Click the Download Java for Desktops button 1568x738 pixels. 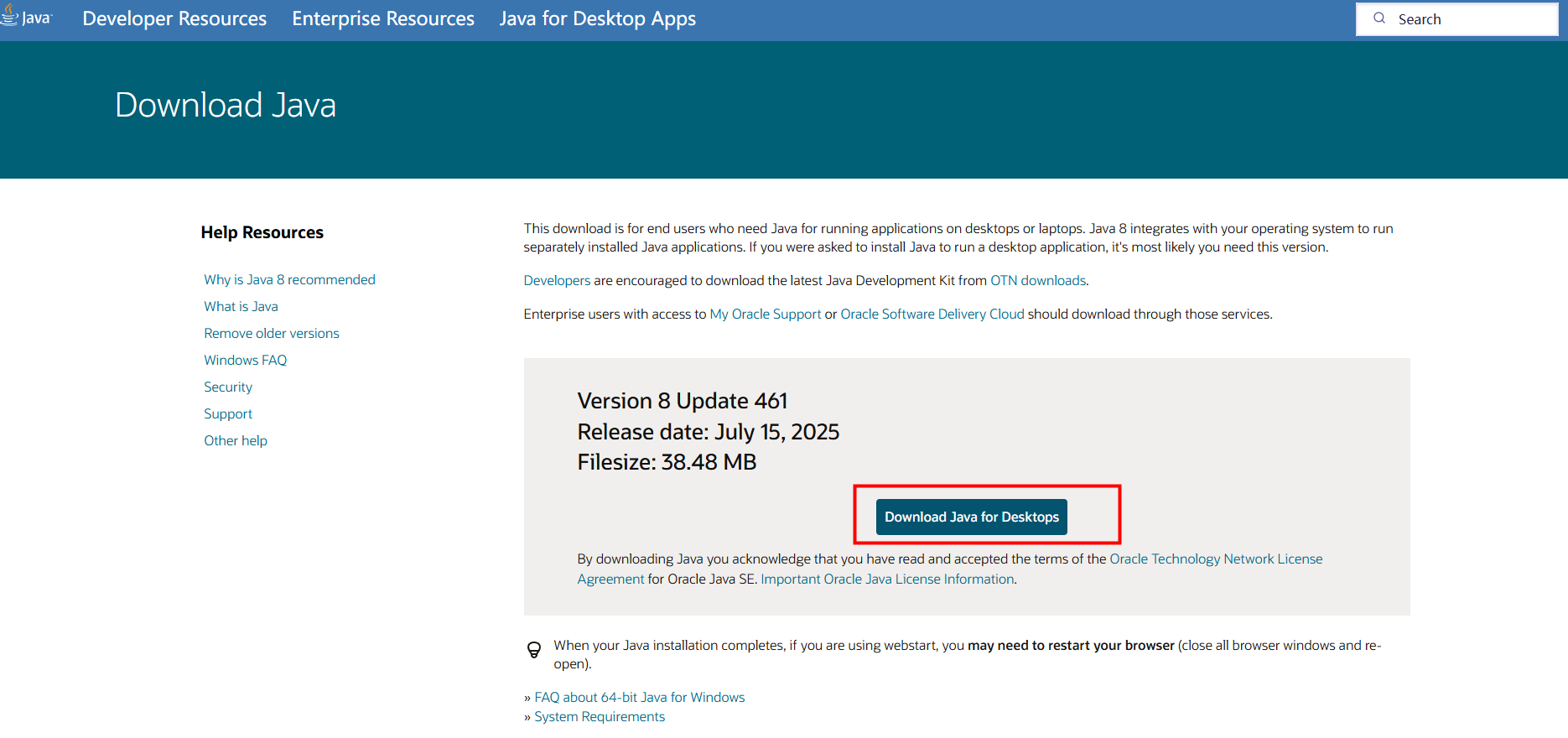click(x=972, y=517)
